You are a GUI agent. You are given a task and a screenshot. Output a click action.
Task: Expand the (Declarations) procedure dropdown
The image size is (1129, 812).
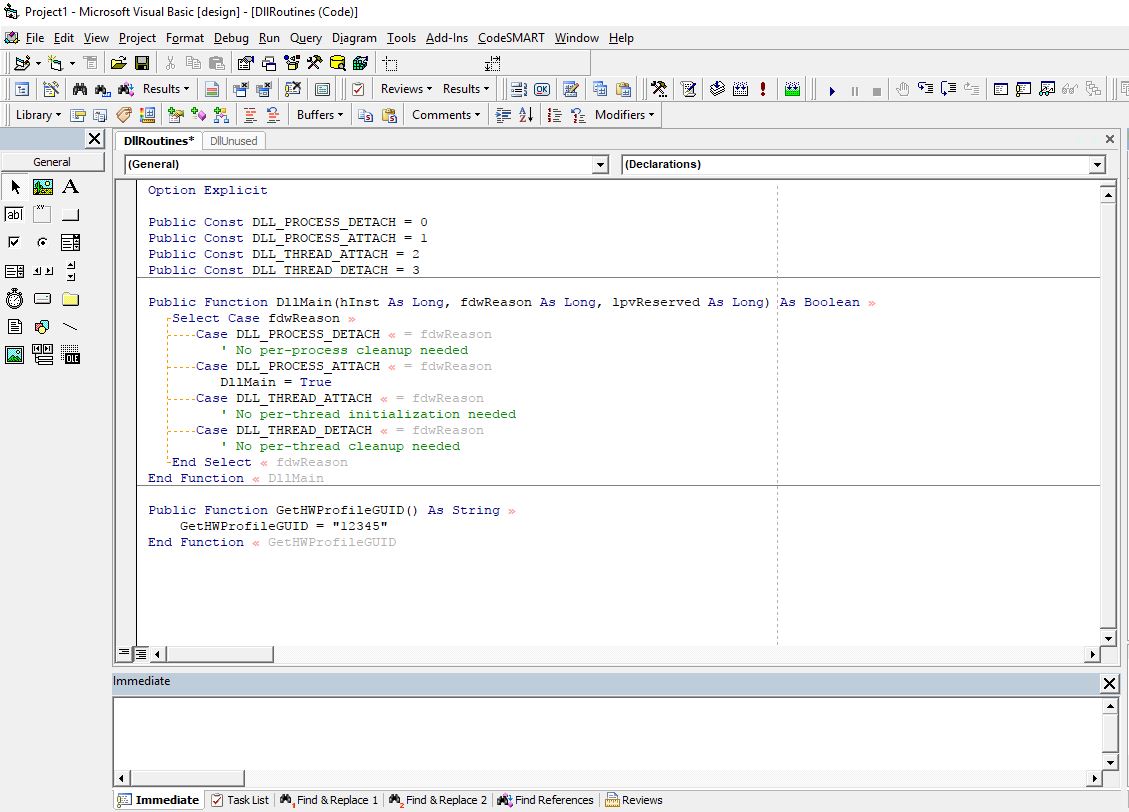[1097, 165]
